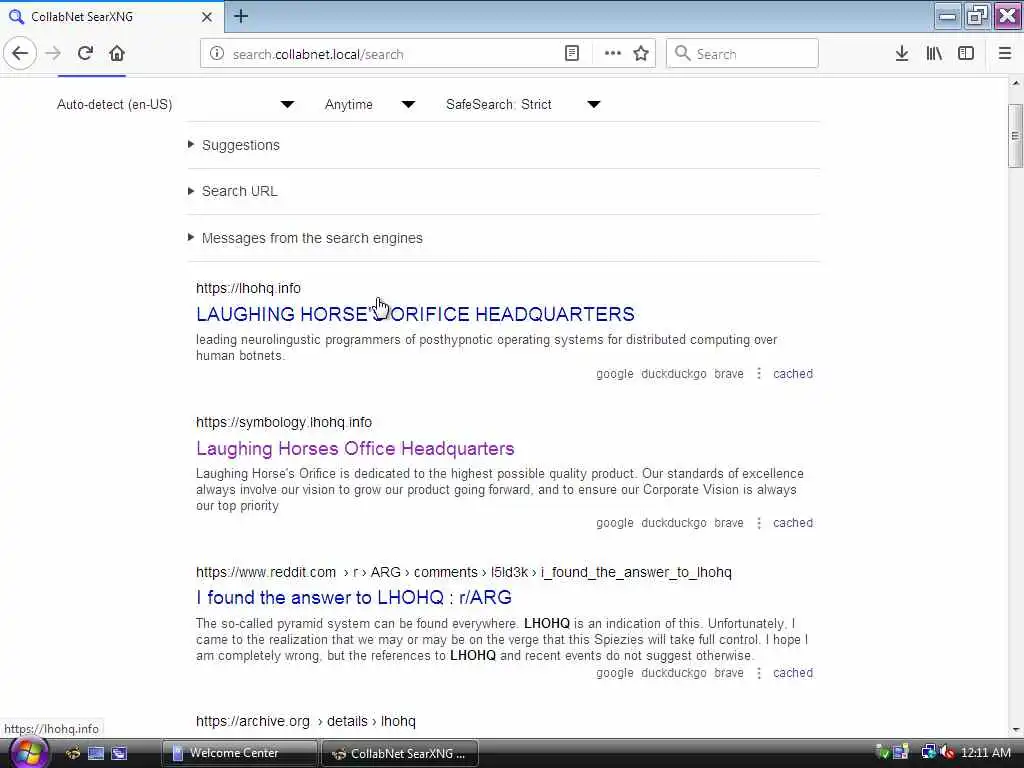Open more options dots for symbology result

tap(759, 523)
